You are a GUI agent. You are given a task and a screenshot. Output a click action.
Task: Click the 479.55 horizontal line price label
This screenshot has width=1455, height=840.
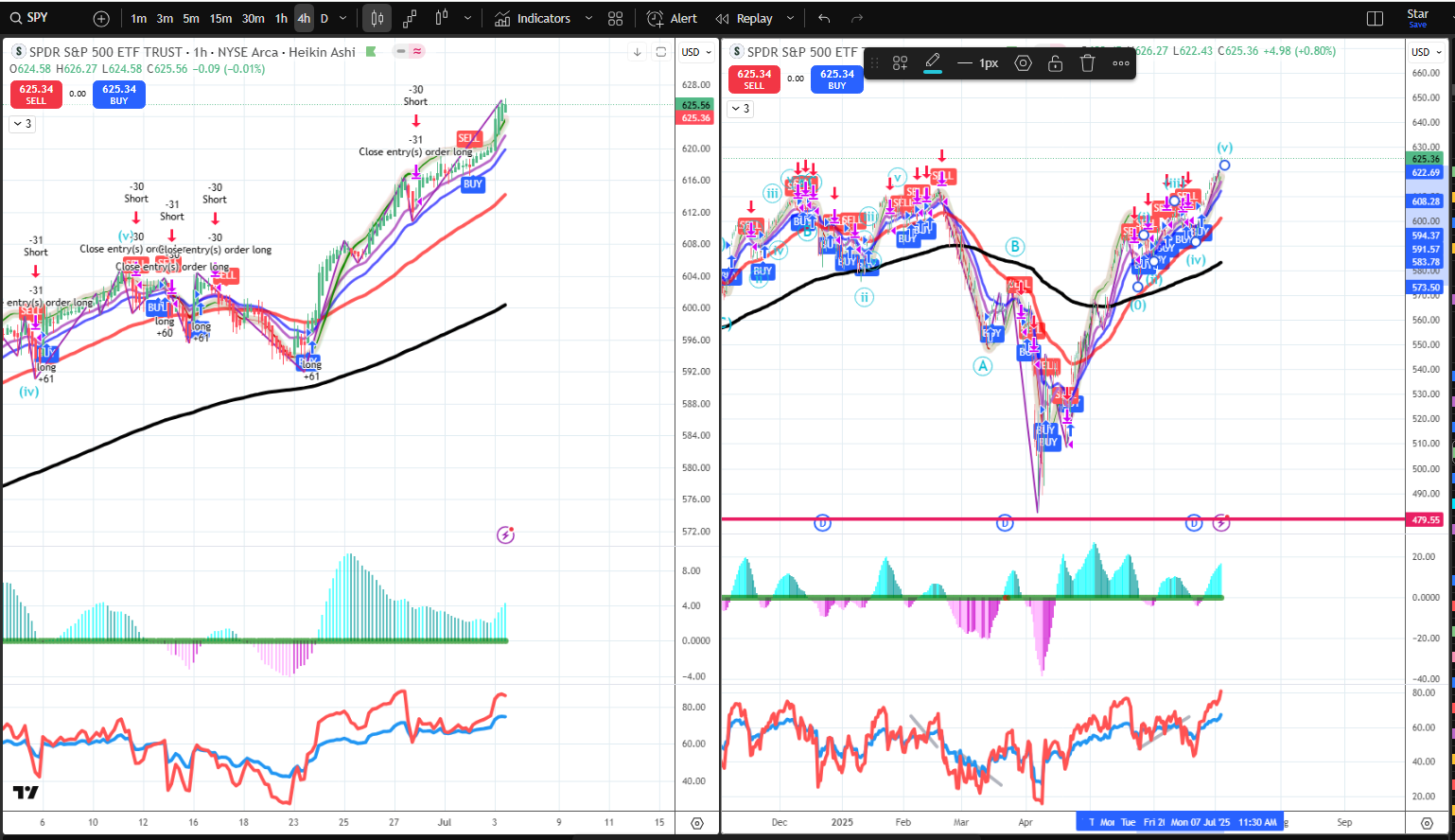(1426, 519)
